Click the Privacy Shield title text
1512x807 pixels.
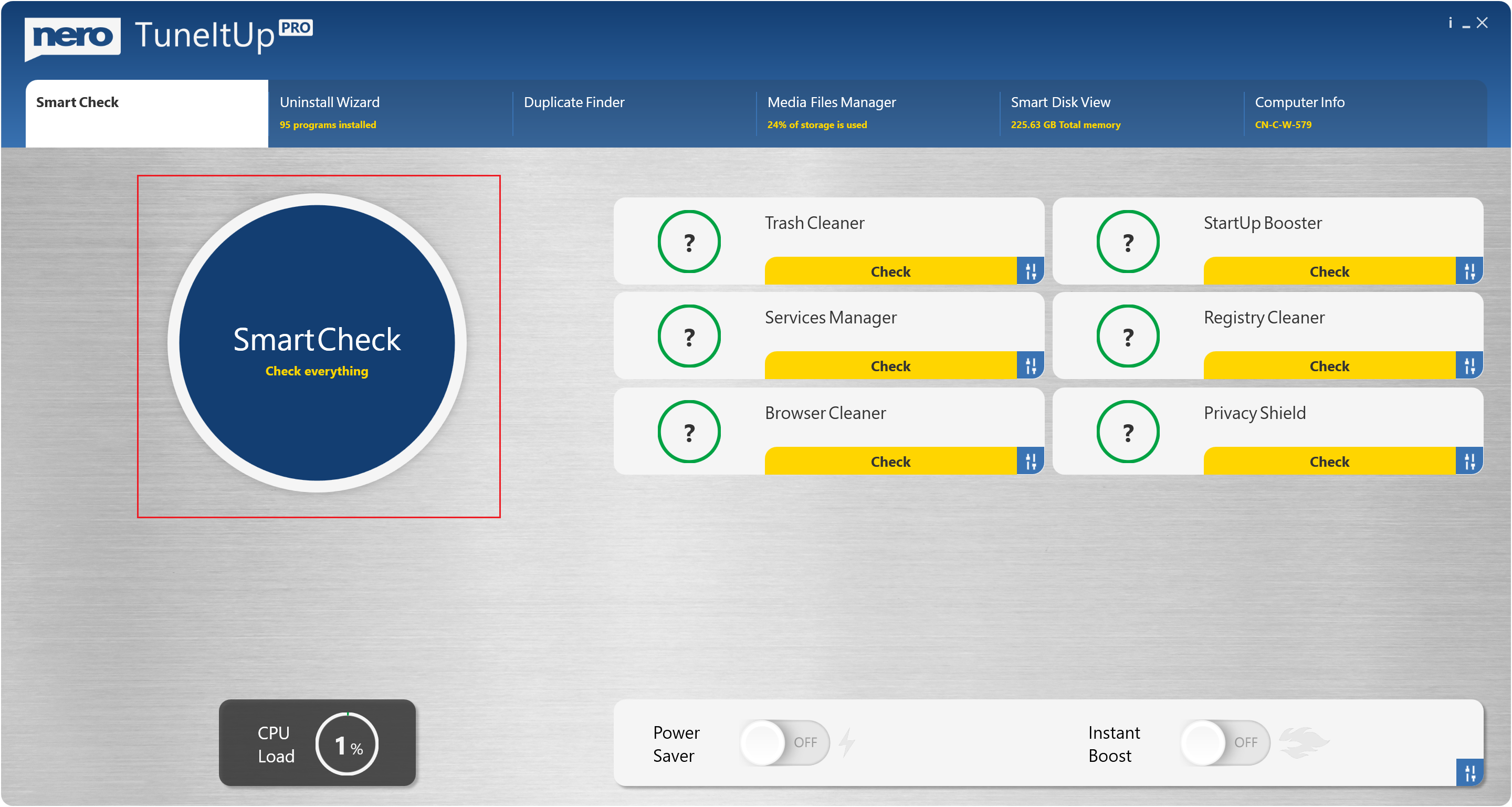pos(1254,413)
